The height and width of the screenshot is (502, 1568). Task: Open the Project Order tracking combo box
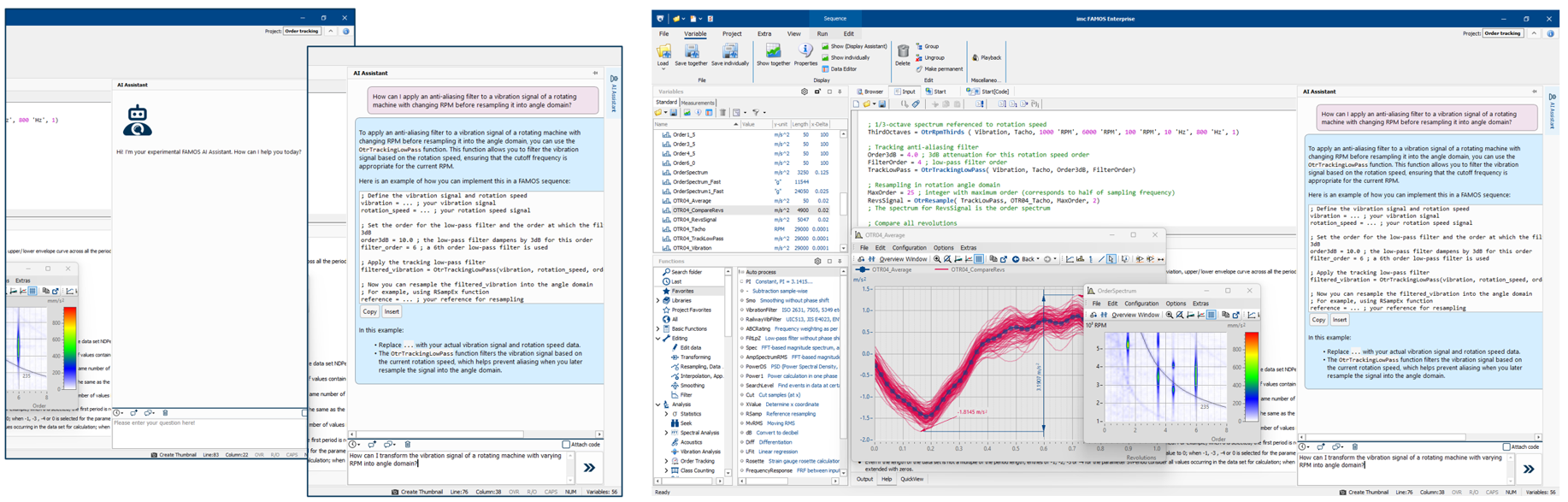tap(1503, 33)
